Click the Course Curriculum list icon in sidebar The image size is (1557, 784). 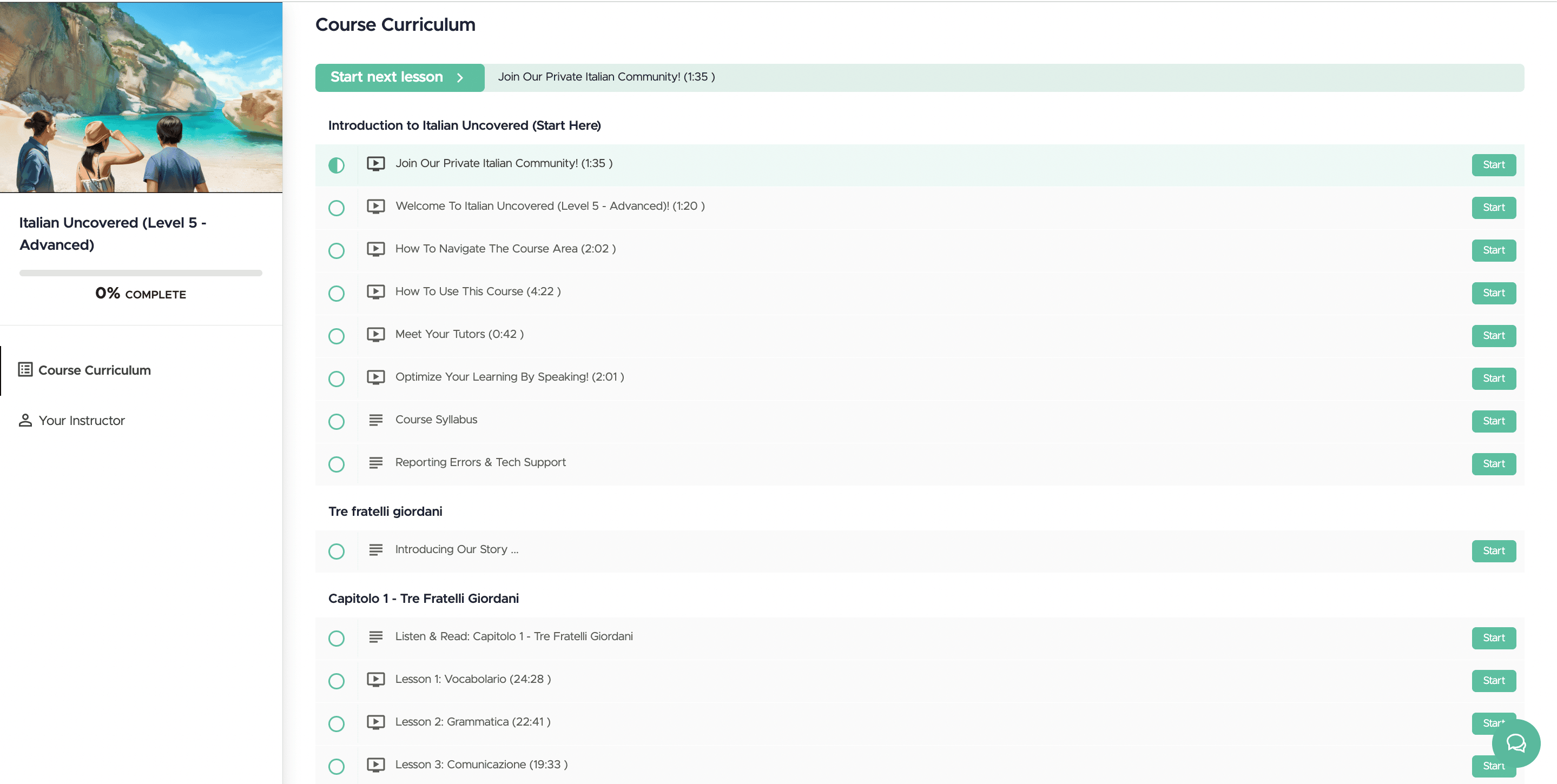tap(25, 370)
